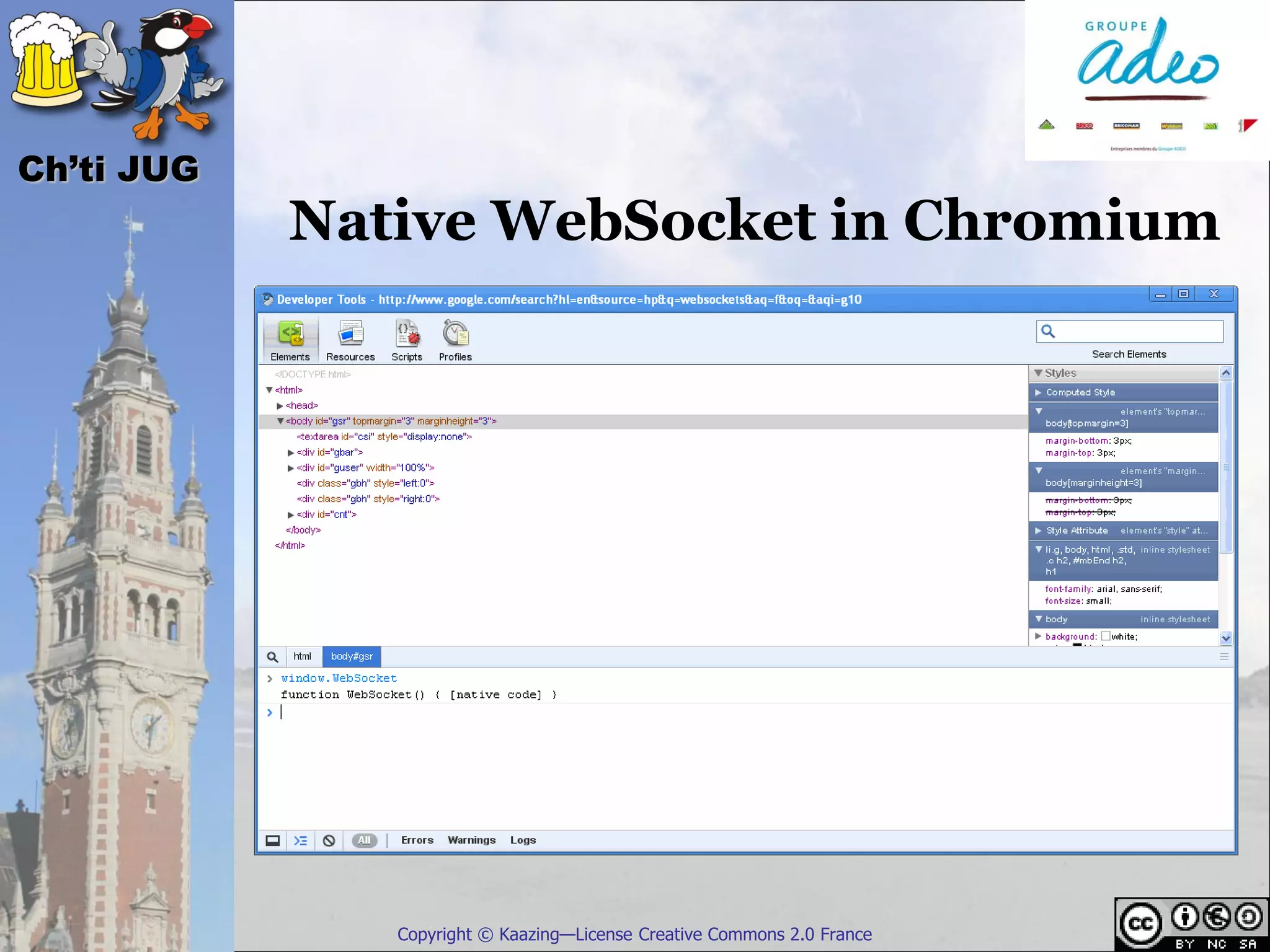The width and height of the screenshot is (1270, 952).
Task: Click the function WebSocket() output line
Action: (419, 695)
